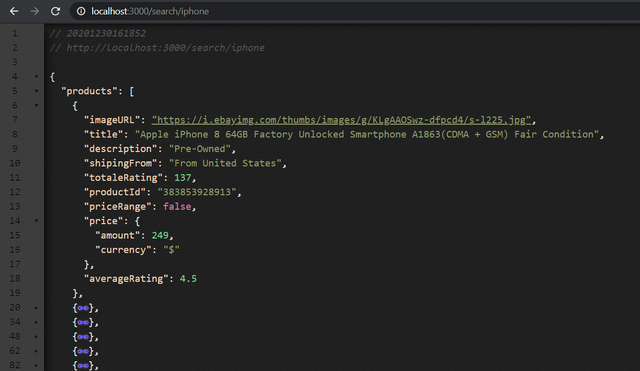Click the "currency" key

coord(123,250)
